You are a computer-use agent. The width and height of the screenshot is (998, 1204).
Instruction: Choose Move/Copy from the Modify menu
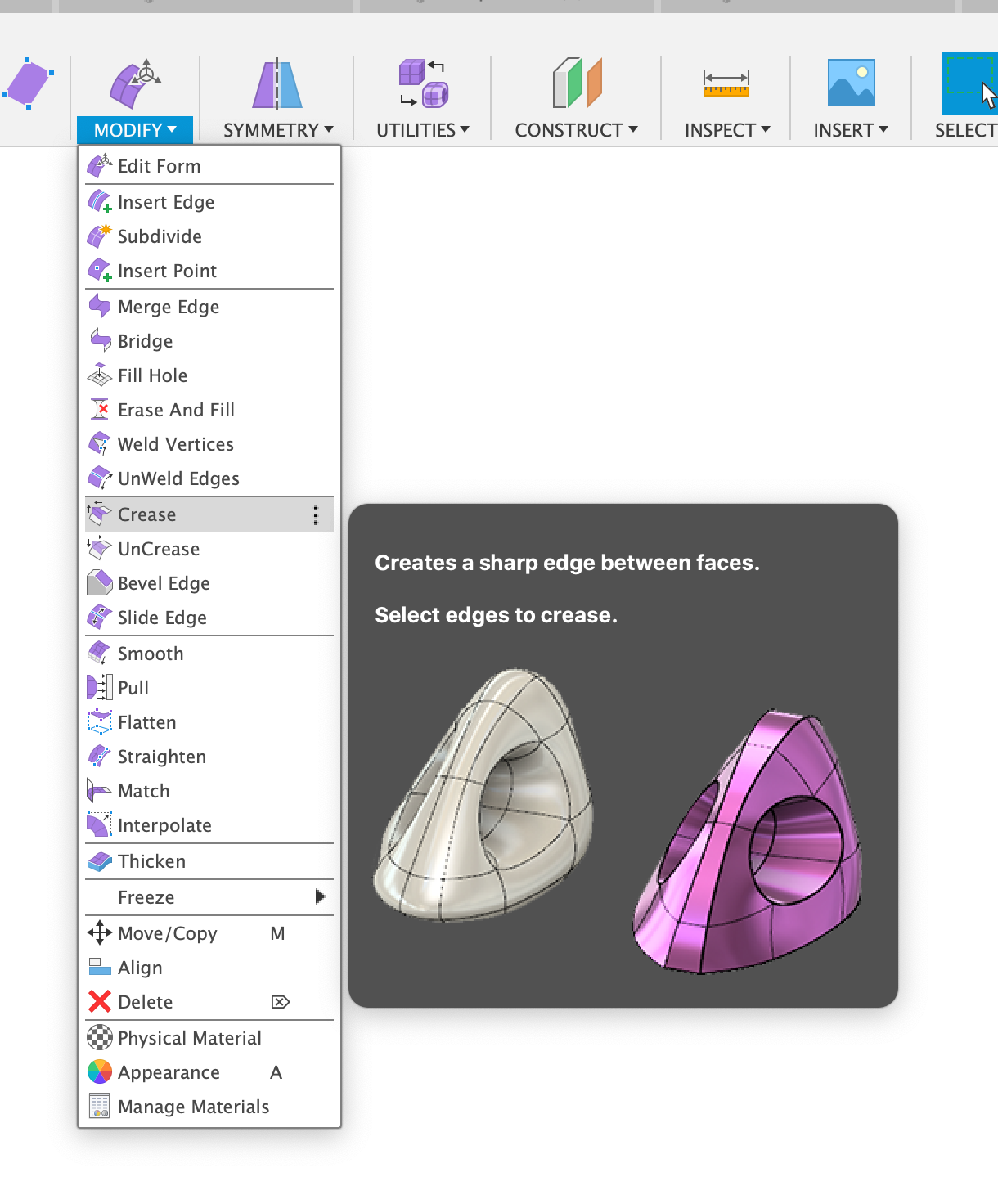[x=167, y=933]
